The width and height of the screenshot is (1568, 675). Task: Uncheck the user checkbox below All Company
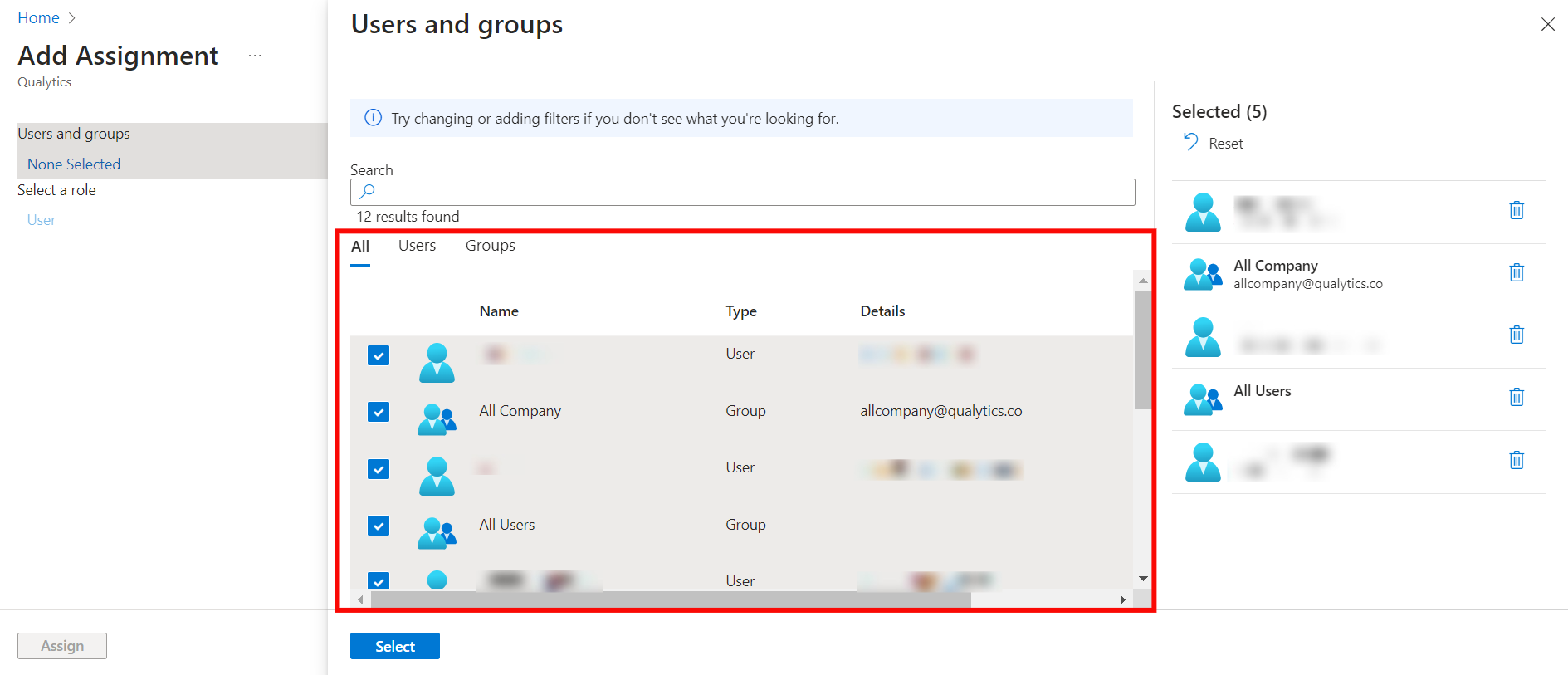[379, 469]
